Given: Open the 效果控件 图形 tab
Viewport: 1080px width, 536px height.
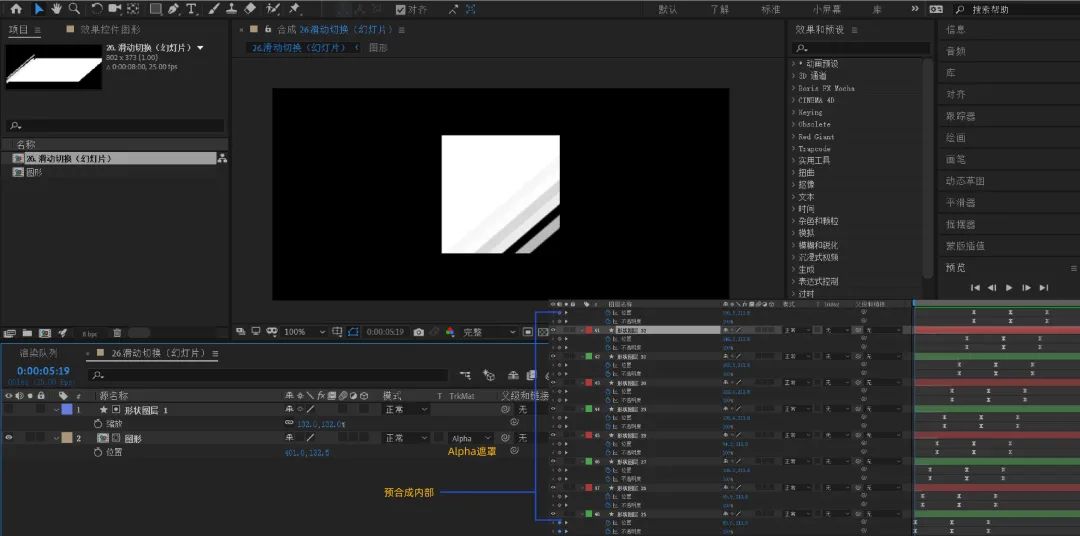Looking at the screenshot, I should [x=110, y=30].
